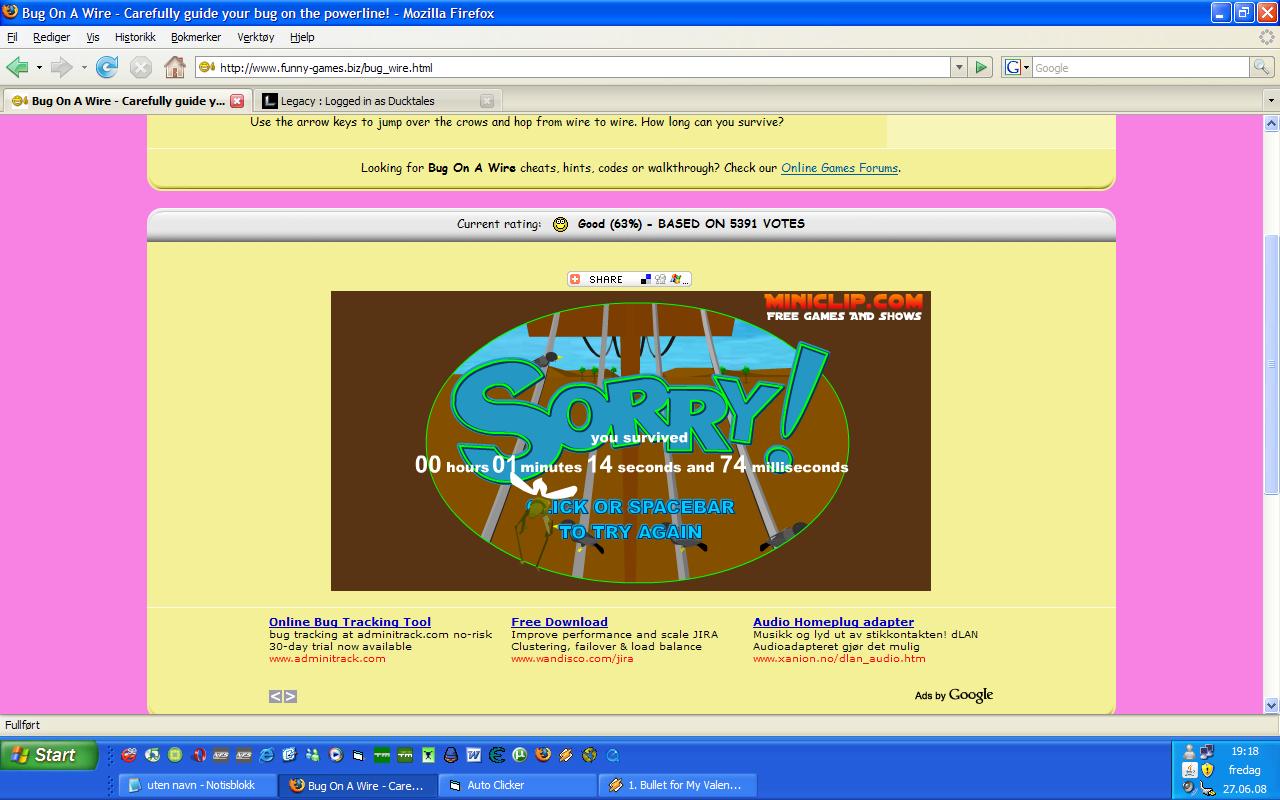
Task: Click the Firefox Back arrow button
Action: tap(17, 67)
